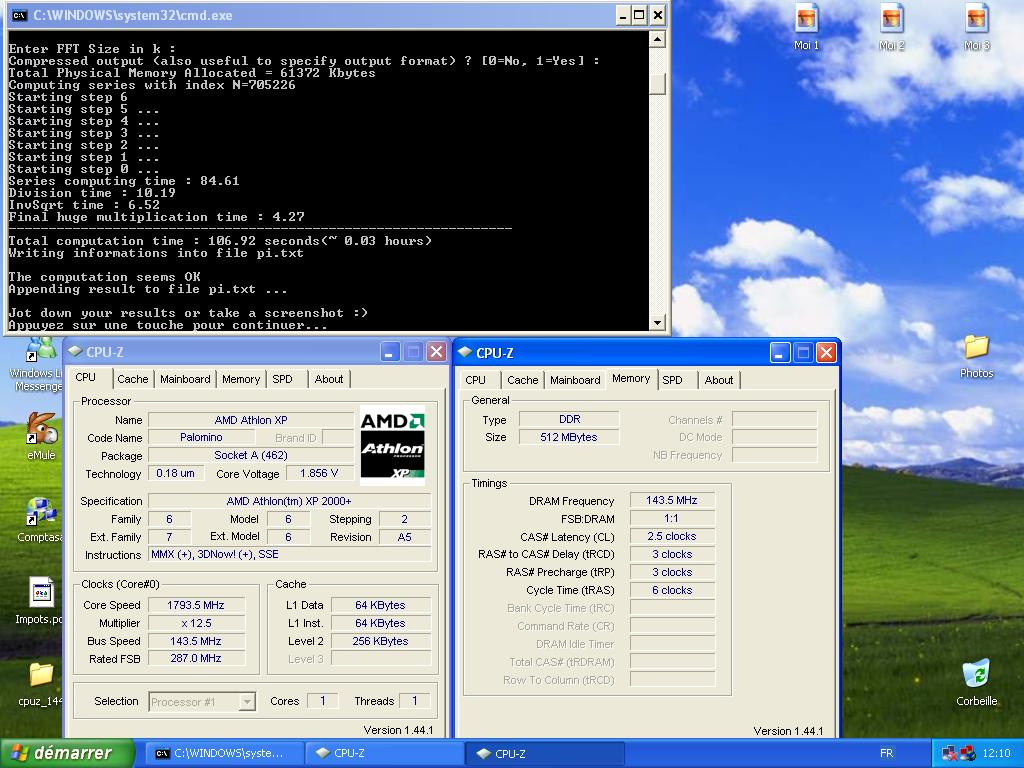Open Cache tab in left CPU-Z window
This screenshot has width=1024, height=768.
tap(133, 379)
